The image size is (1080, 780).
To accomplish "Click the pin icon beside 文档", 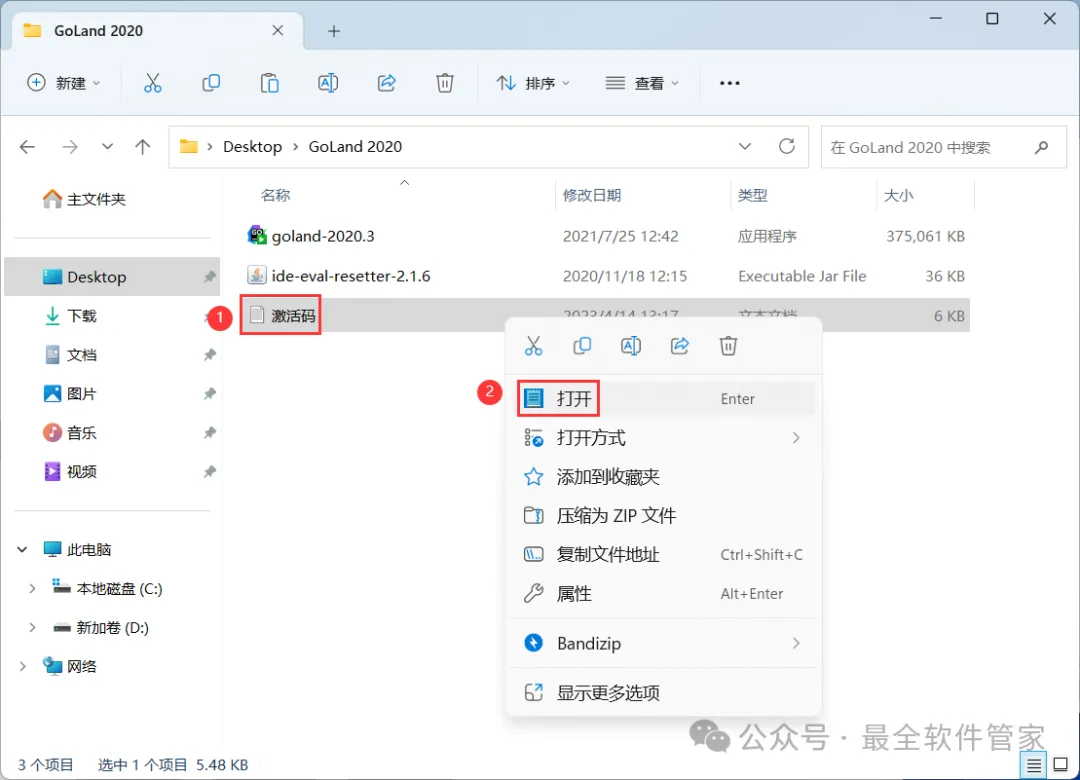I will point(209,355).
